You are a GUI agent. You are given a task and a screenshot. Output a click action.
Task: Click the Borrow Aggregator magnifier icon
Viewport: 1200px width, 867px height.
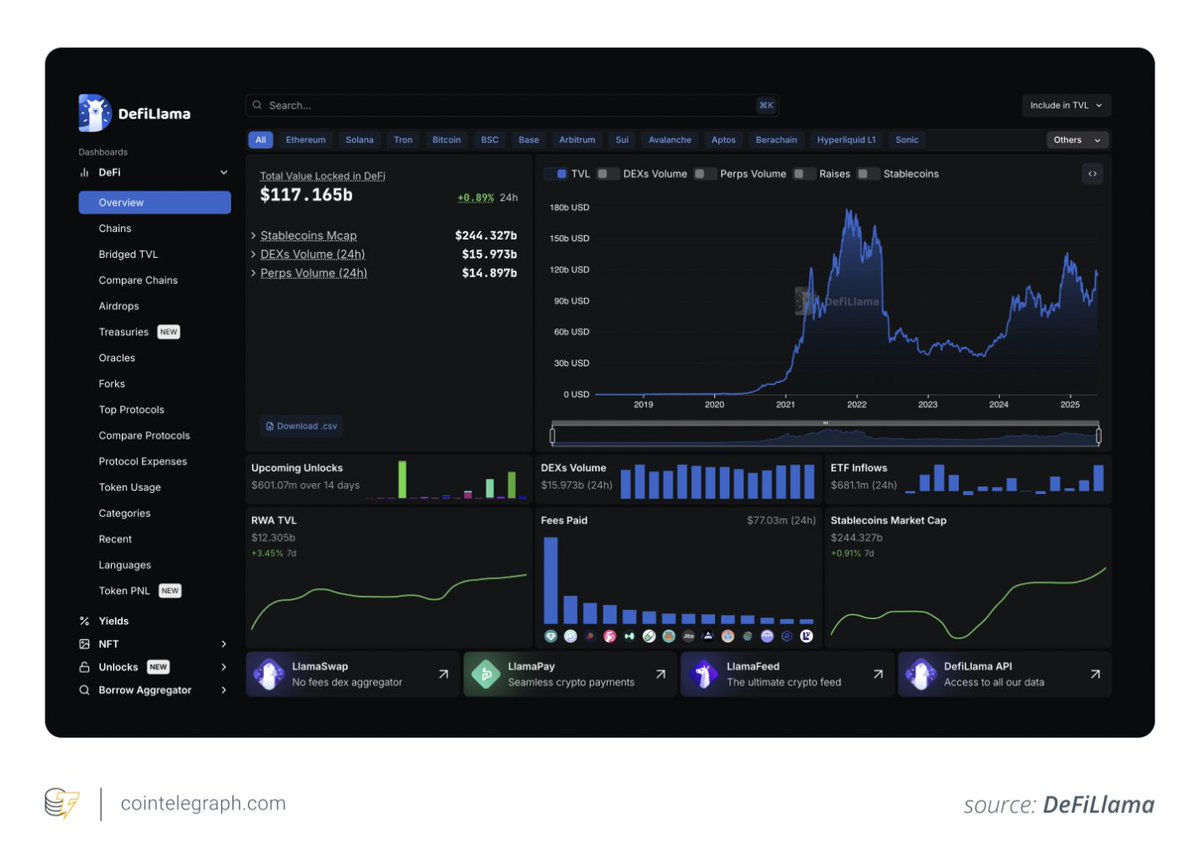85,690
